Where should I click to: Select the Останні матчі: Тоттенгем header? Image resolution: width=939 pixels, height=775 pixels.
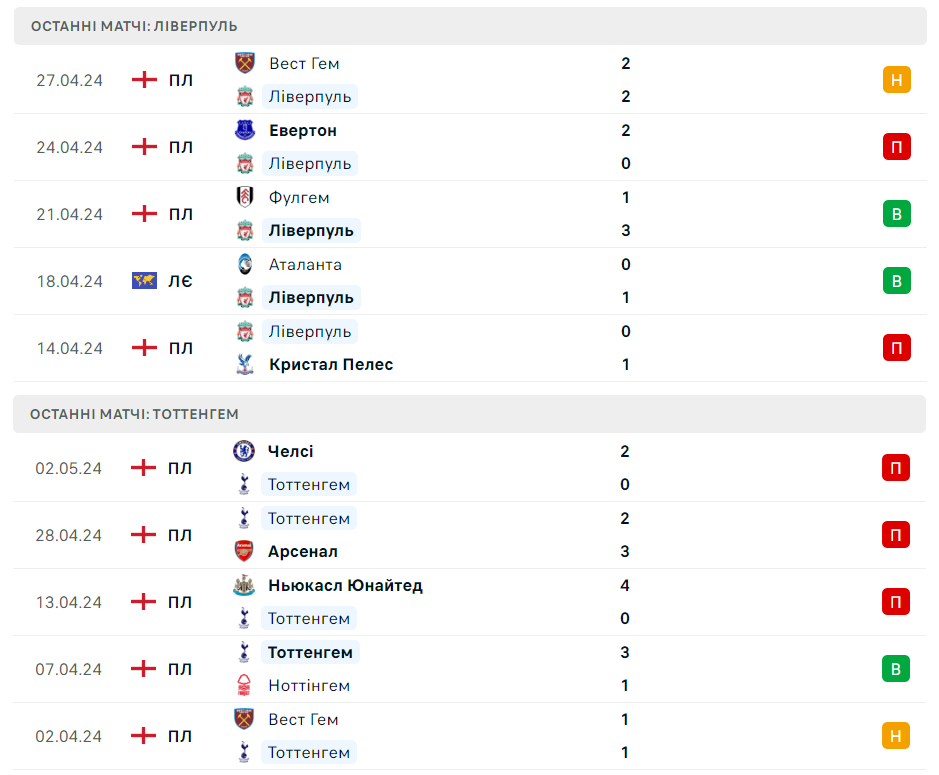click(470, 414)
